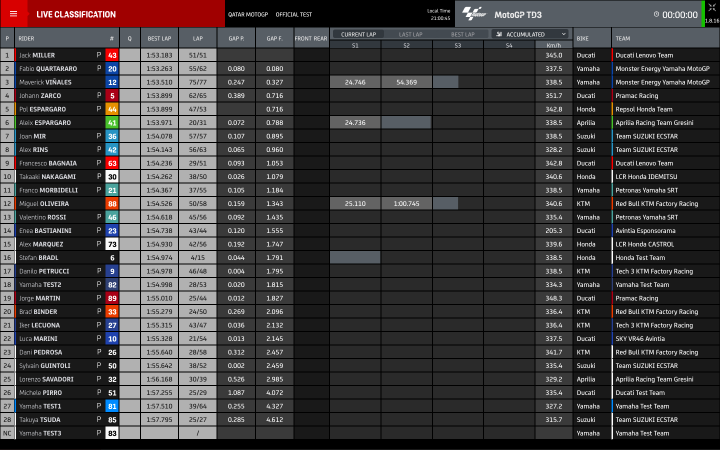720x450 pixels.
Task: Select the Stefan BRADL rider name
Action: (39, 258)
